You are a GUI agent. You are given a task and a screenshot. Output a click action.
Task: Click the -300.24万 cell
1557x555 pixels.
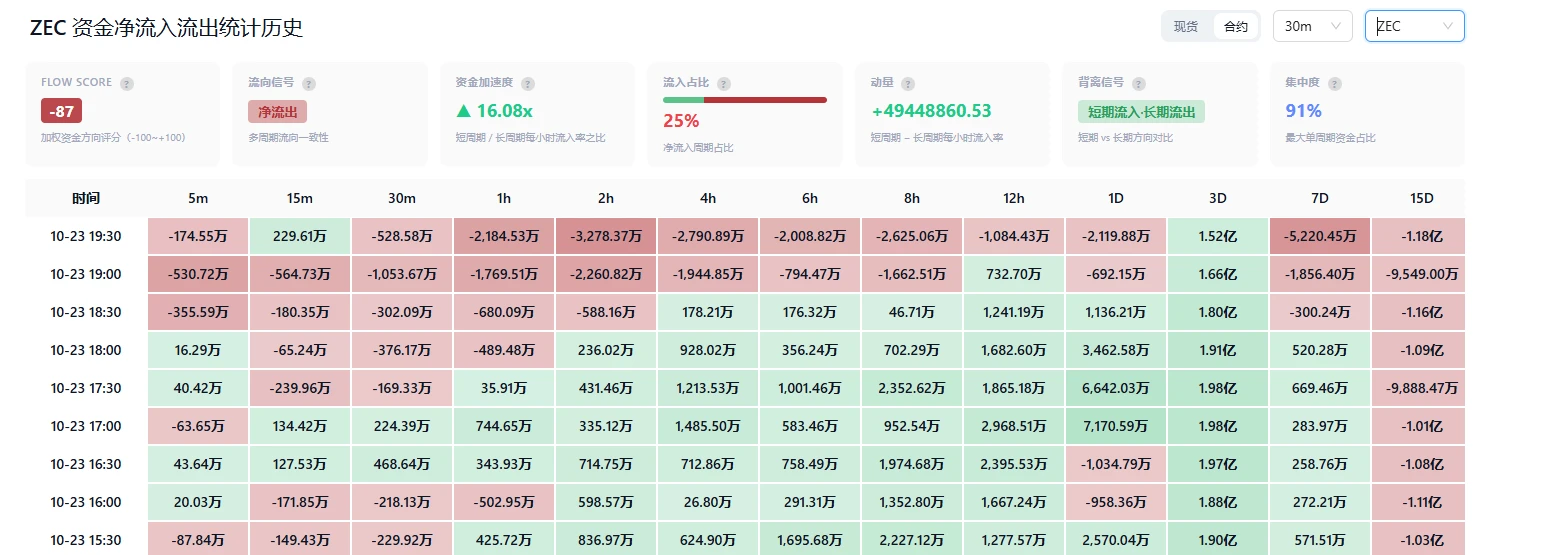click(1320, 312)
